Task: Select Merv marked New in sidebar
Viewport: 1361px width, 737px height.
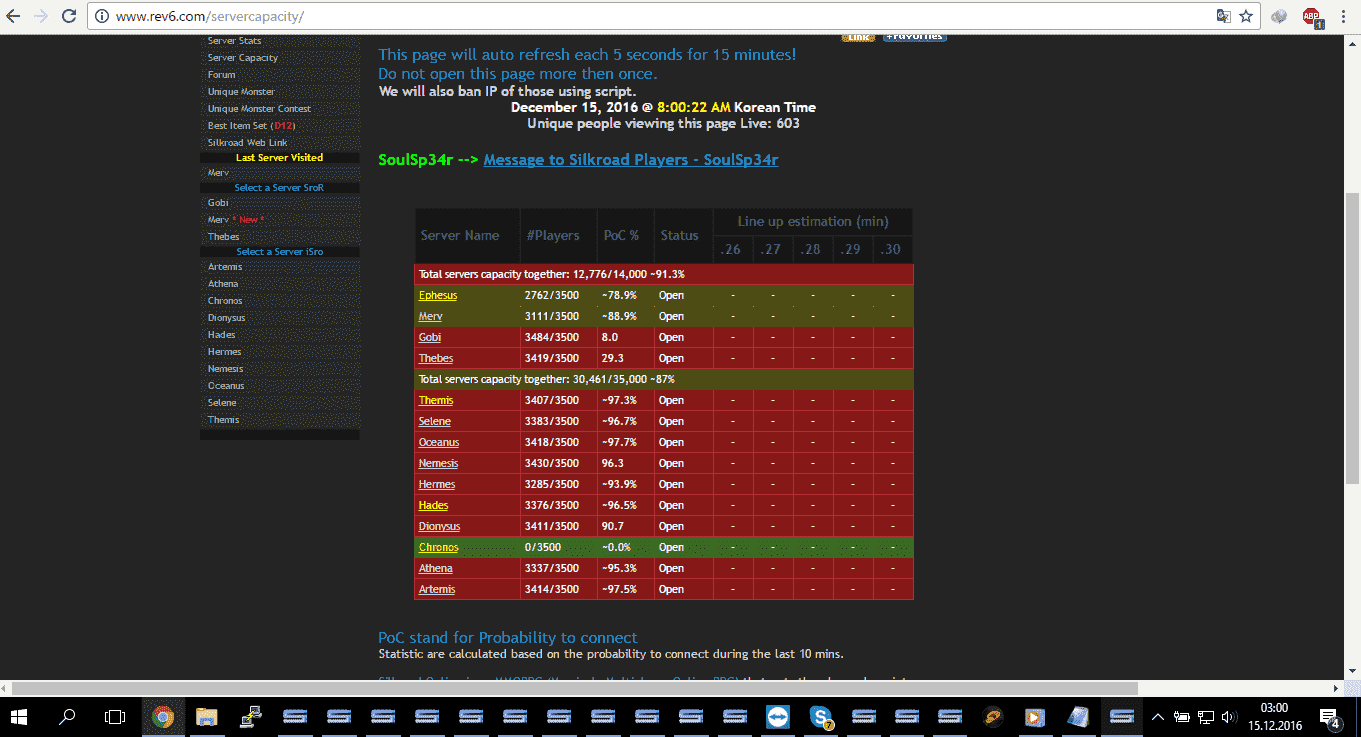Action: (x=236, y=220)
